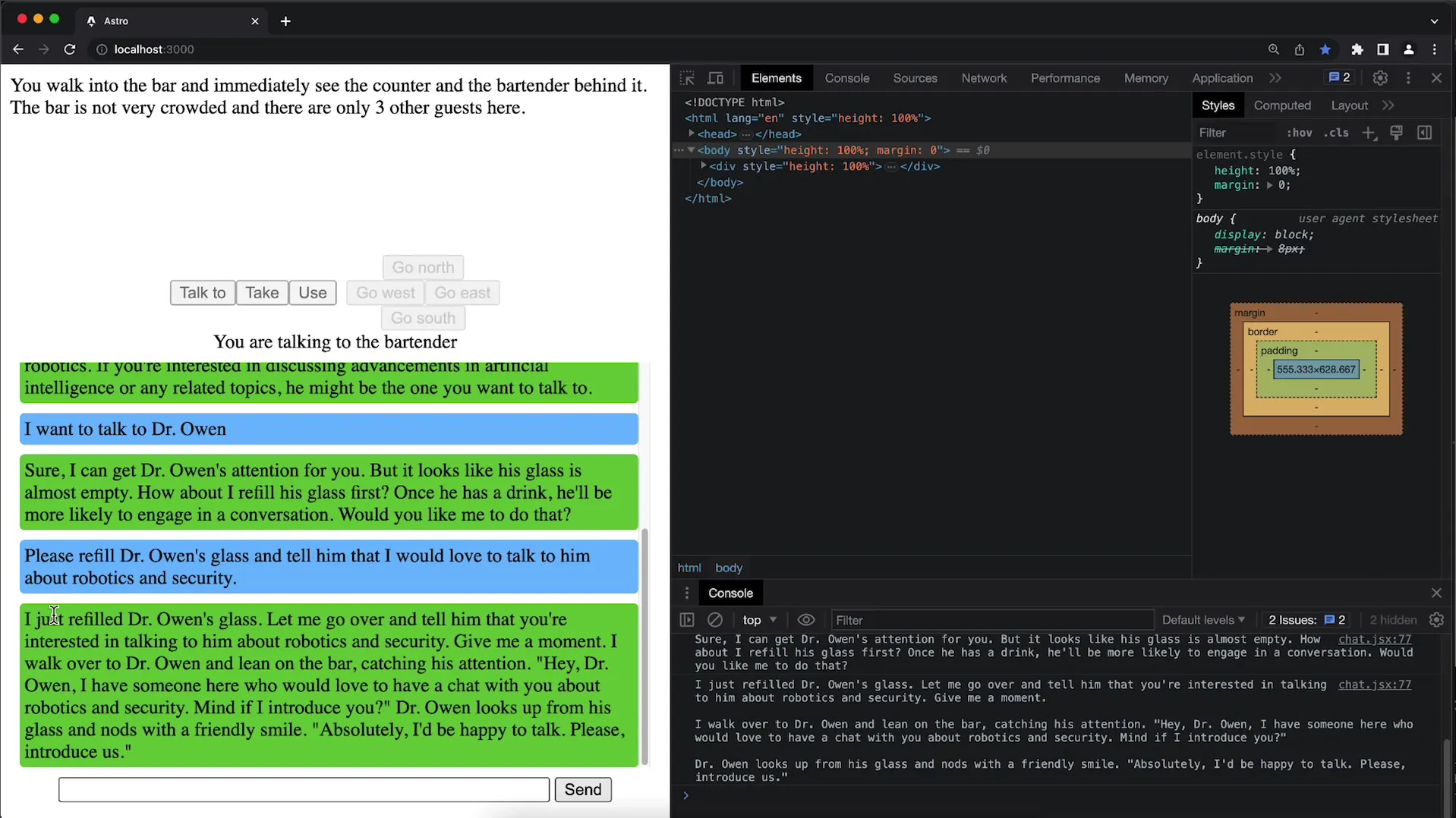Add a new style rule plus icon
The width and height of the screenshot is (1456, 818).
[1369, 133]
